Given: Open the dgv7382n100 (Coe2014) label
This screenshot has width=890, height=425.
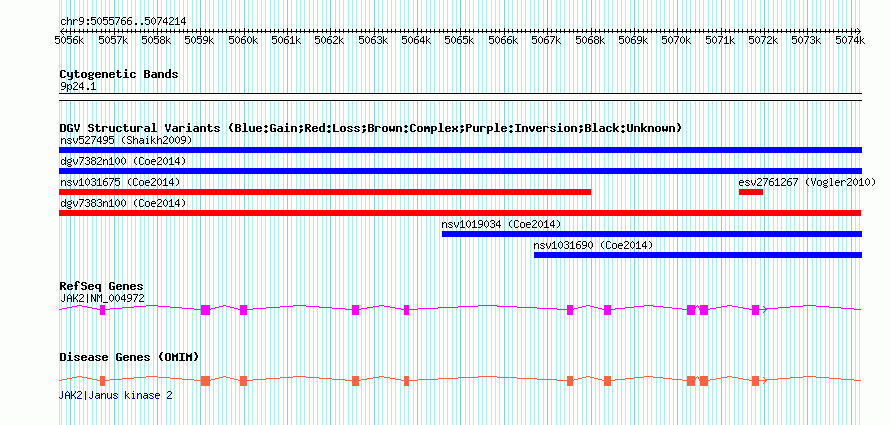Looking at the screenshot, I should (x=123, y=161).
